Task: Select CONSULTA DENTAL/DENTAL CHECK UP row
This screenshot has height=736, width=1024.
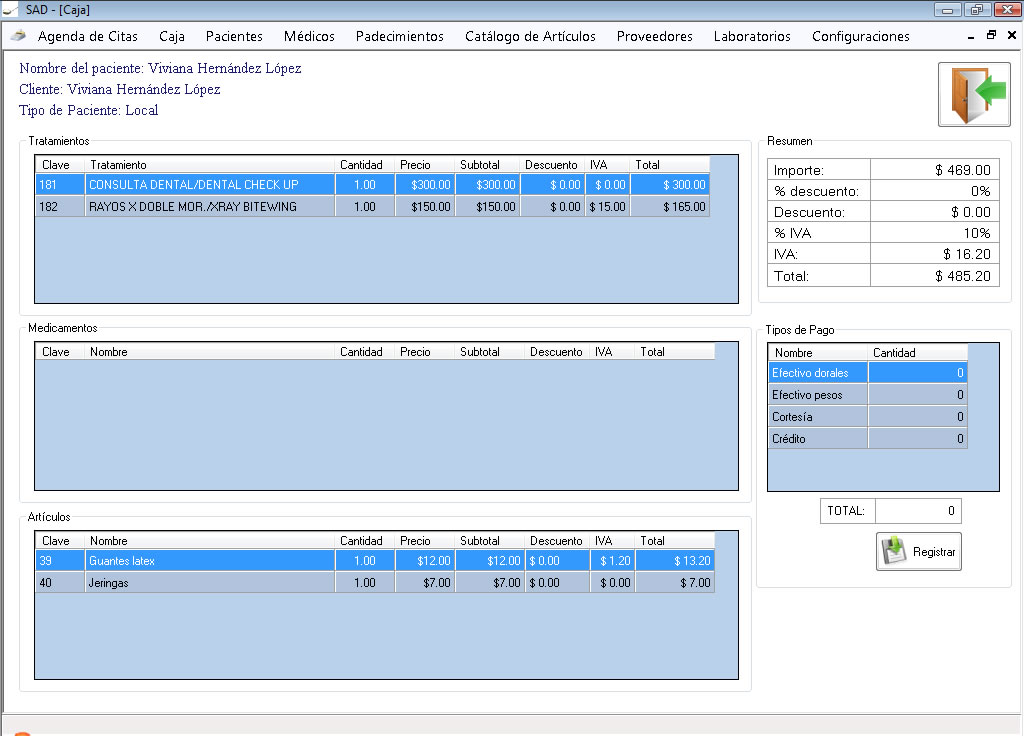Action: click(372, 185)
